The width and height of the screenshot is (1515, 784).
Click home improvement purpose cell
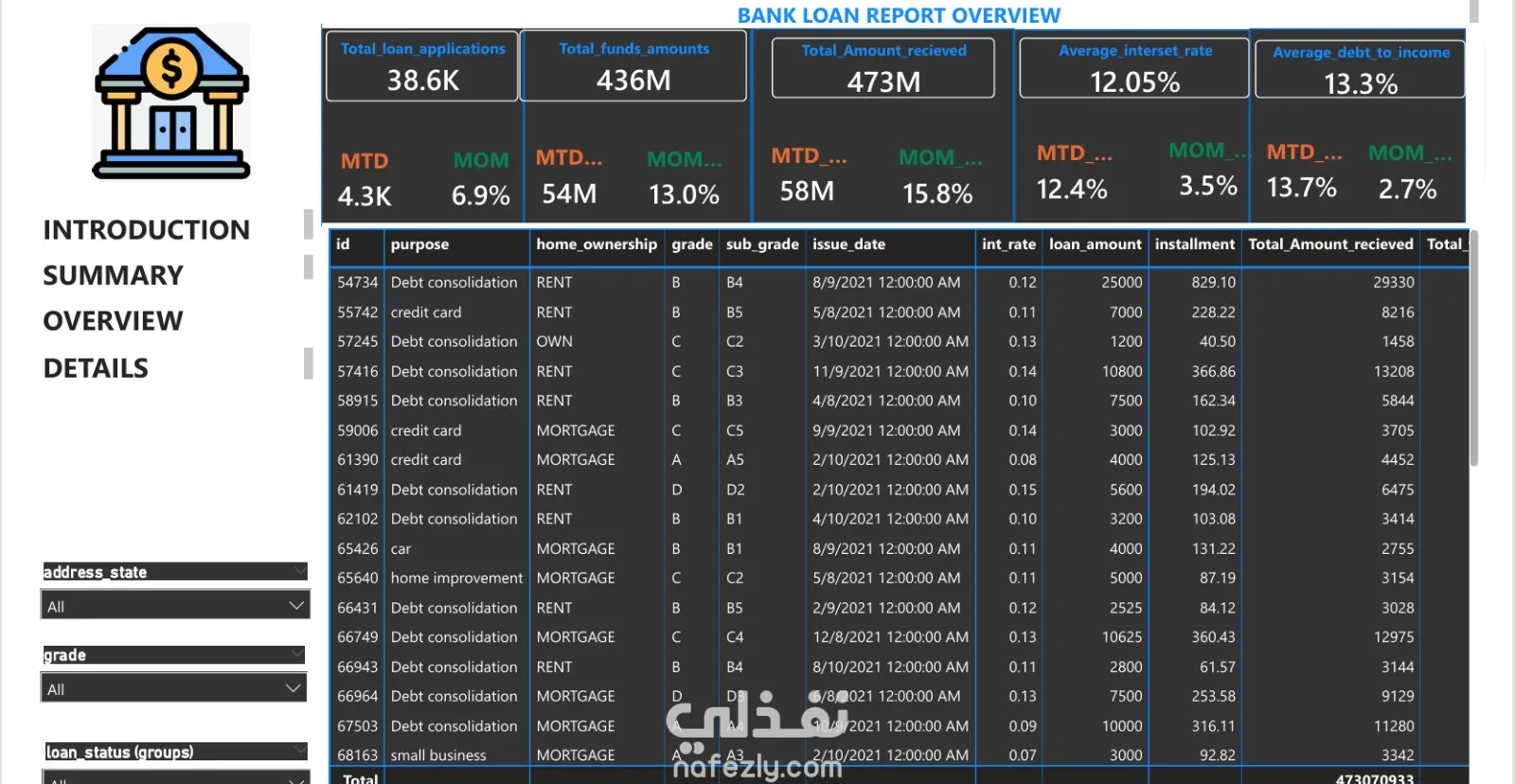pyautogui.click(x=456, y=578)
